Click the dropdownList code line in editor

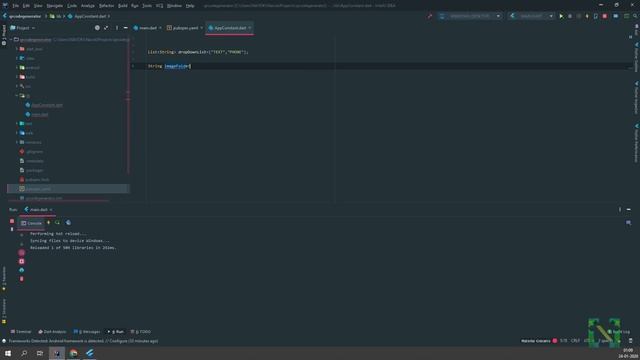pyautogui.click(x=198, y=52)
